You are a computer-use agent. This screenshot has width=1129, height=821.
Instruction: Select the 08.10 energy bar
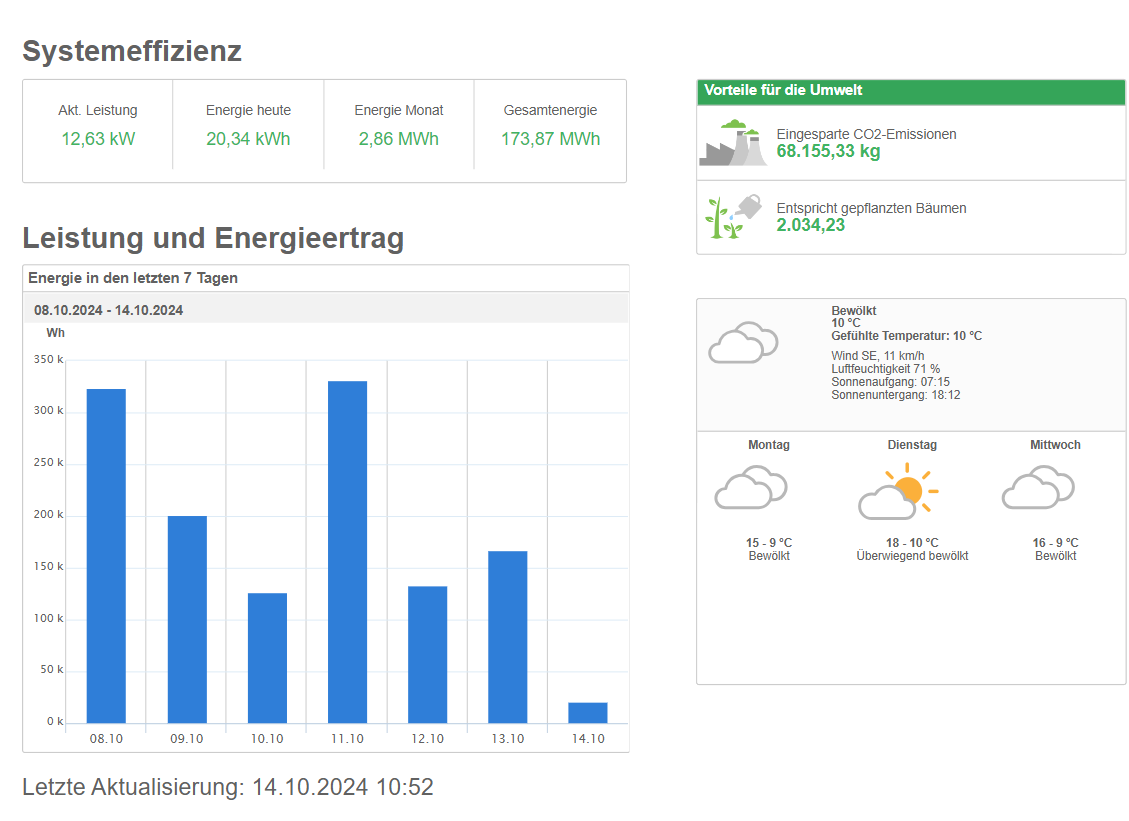click(x=106, y=555)
